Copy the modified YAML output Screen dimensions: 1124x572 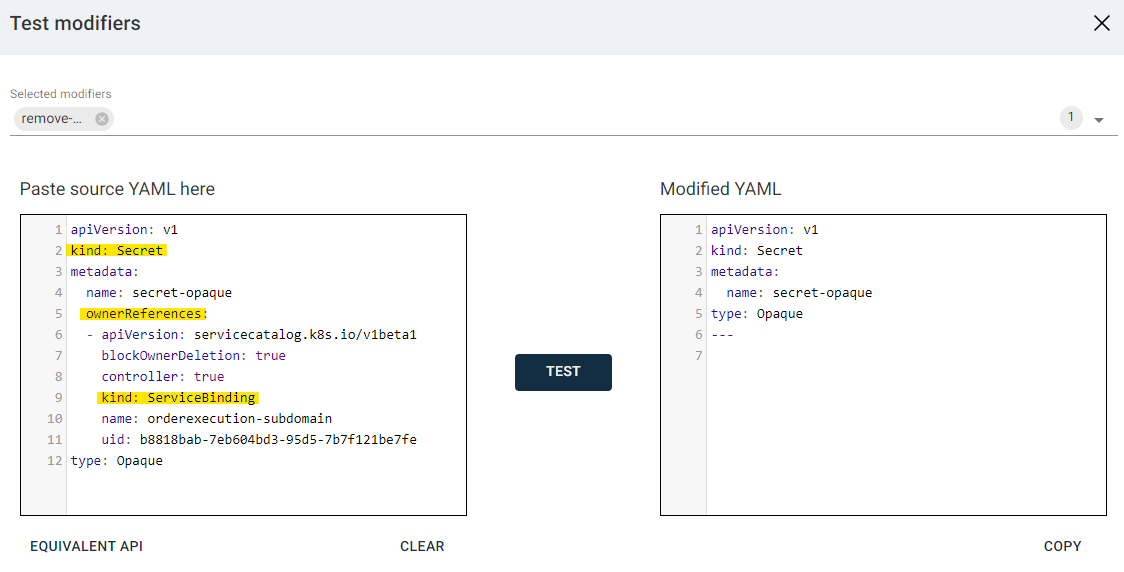tap(1062, 546)
